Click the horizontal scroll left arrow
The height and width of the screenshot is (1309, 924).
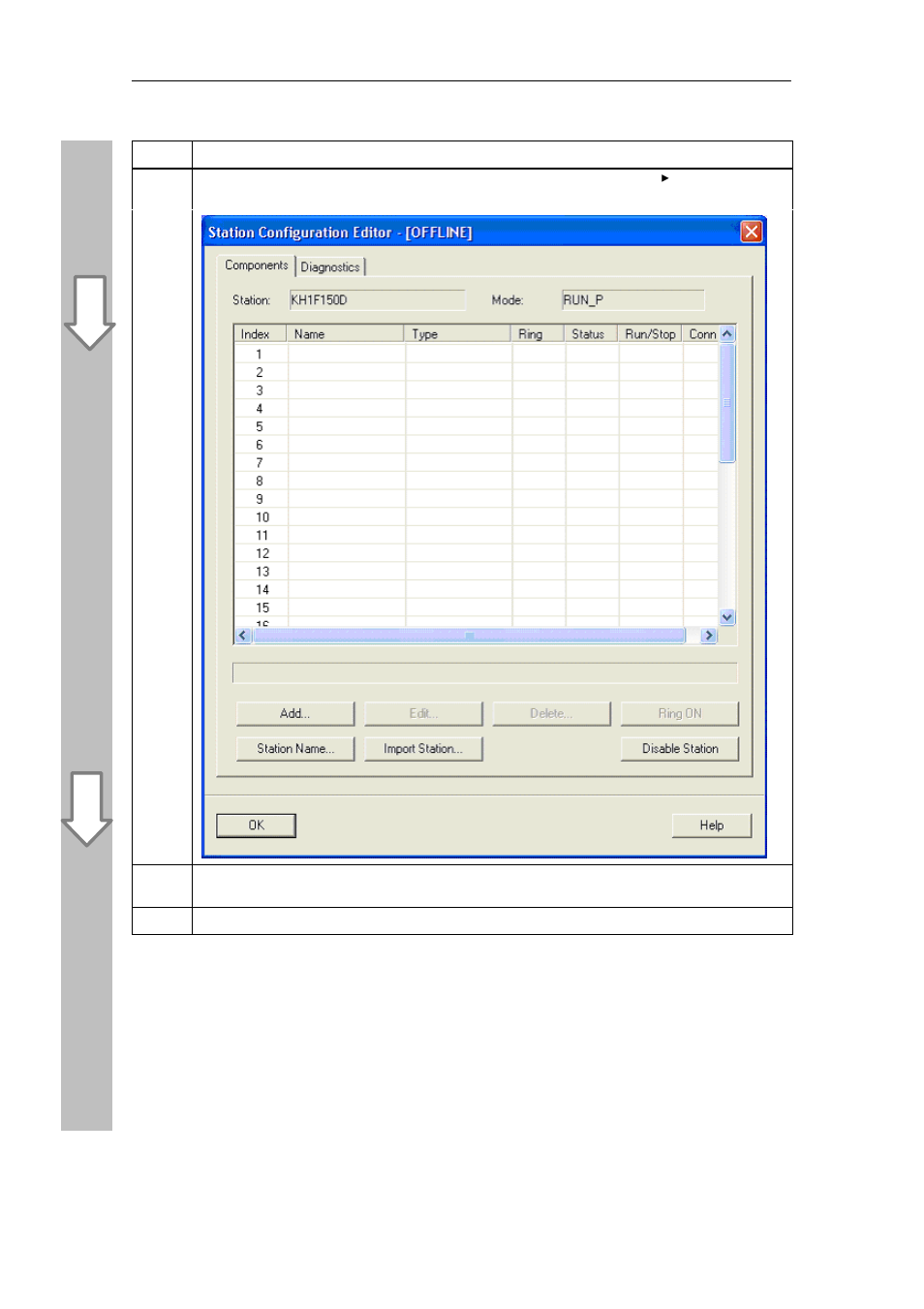tap(243, 636)
